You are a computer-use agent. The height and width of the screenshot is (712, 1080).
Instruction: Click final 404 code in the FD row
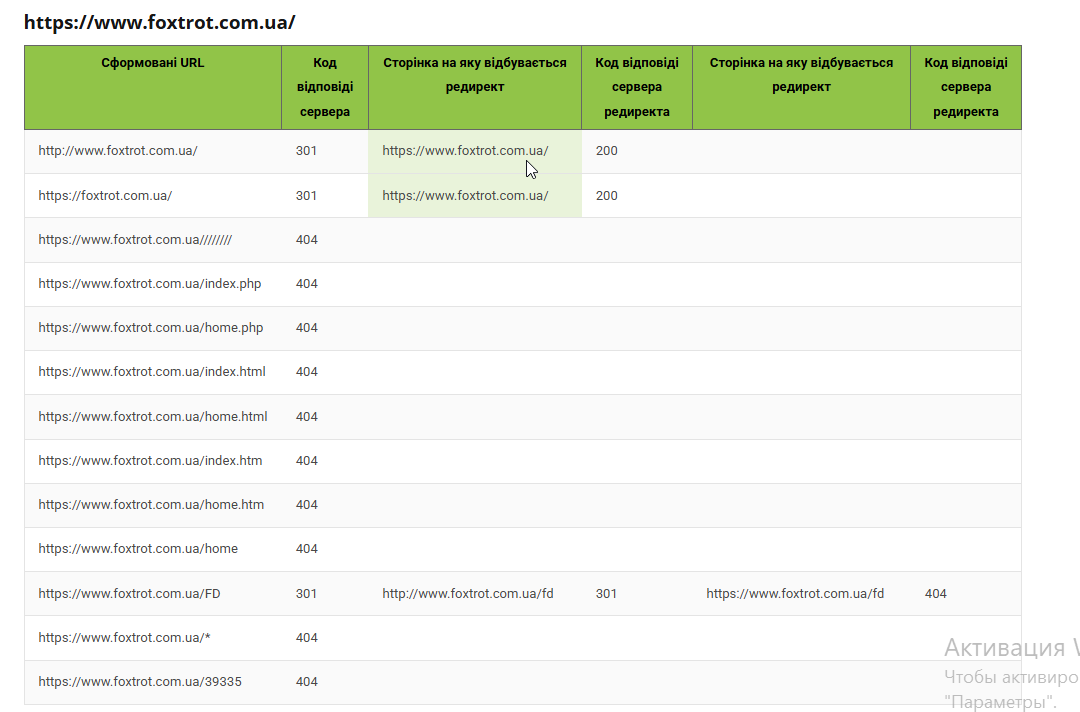tap(935, 594)
